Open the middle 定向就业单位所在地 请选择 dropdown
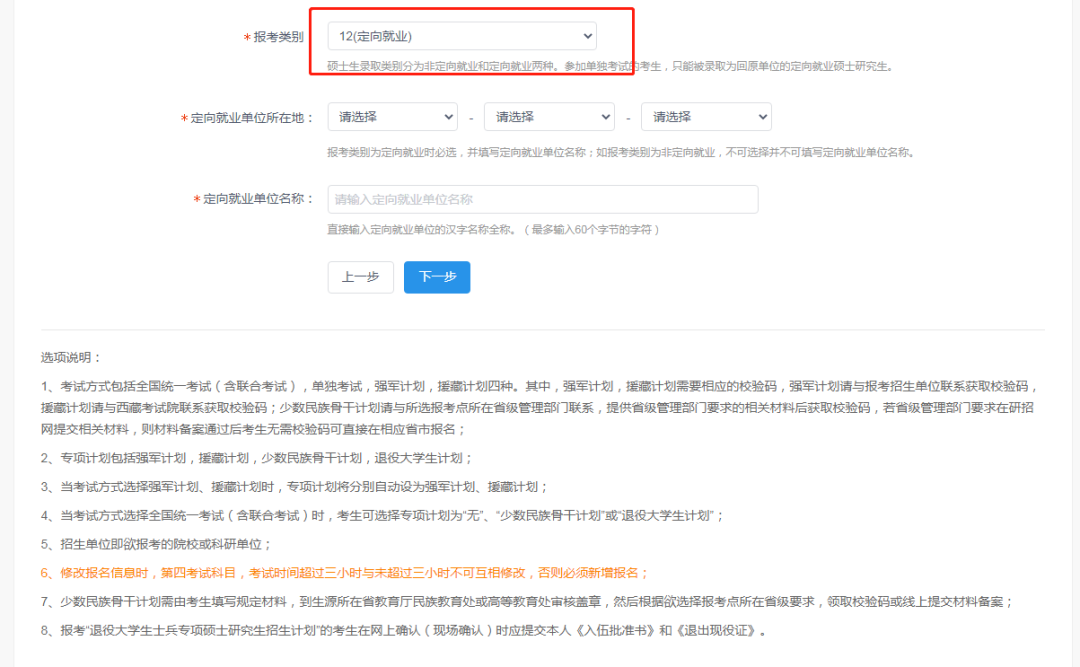This screenshot has height=667, width=1080. [549, 116]
